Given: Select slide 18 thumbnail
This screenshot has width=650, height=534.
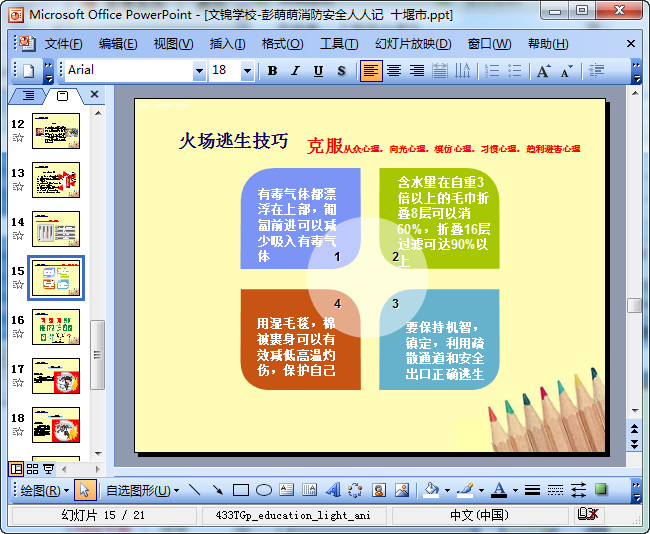Looking at the screenshot, I should (x=56, y=425).
